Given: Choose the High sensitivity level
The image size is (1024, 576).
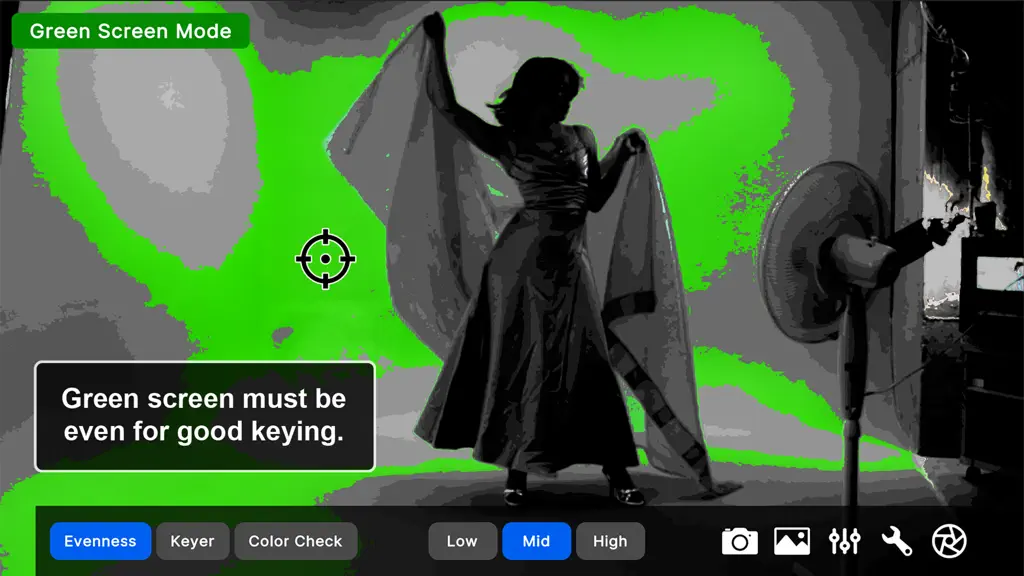Looking at the screenshot, I should [x=610, y=541].
